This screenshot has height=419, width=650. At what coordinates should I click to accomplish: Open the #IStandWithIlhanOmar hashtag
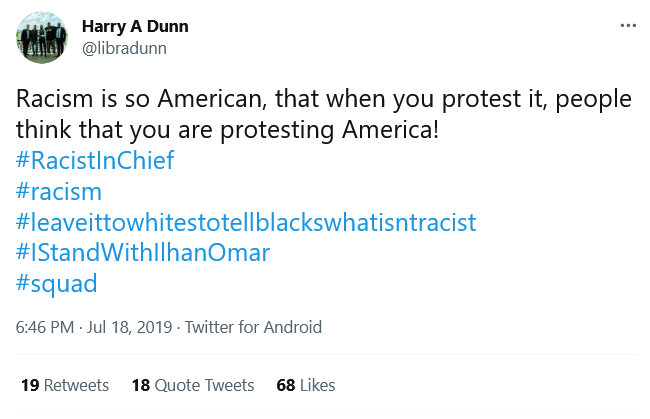(143, 252)
